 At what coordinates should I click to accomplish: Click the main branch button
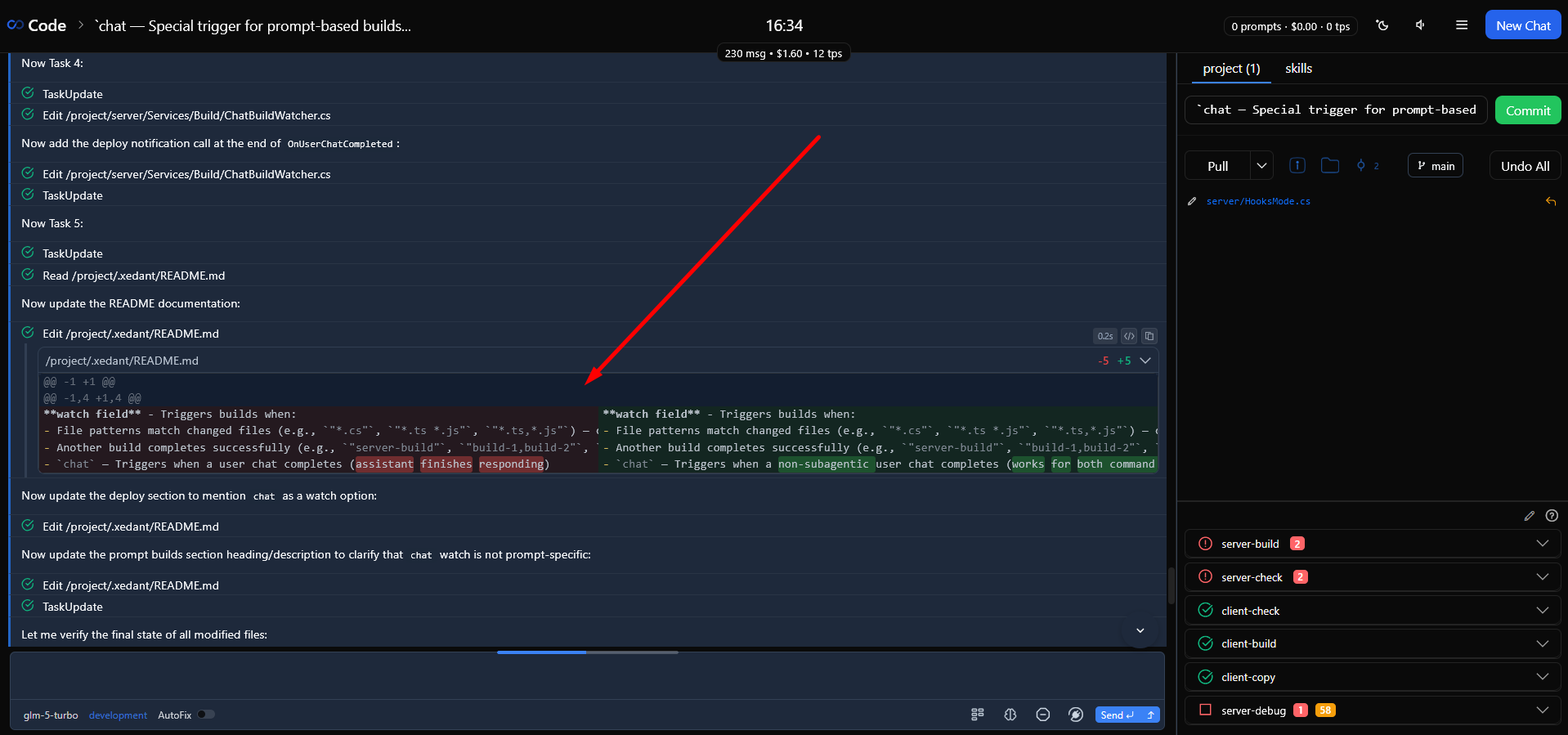[x=1436, y=165]
